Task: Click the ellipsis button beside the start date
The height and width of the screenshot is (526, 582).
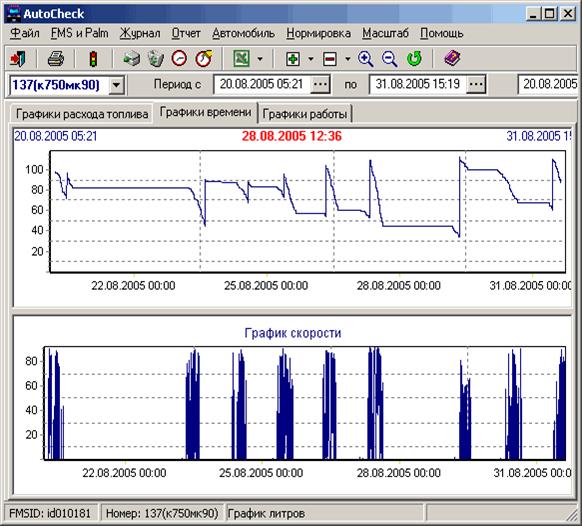Action: click(320, 85)
